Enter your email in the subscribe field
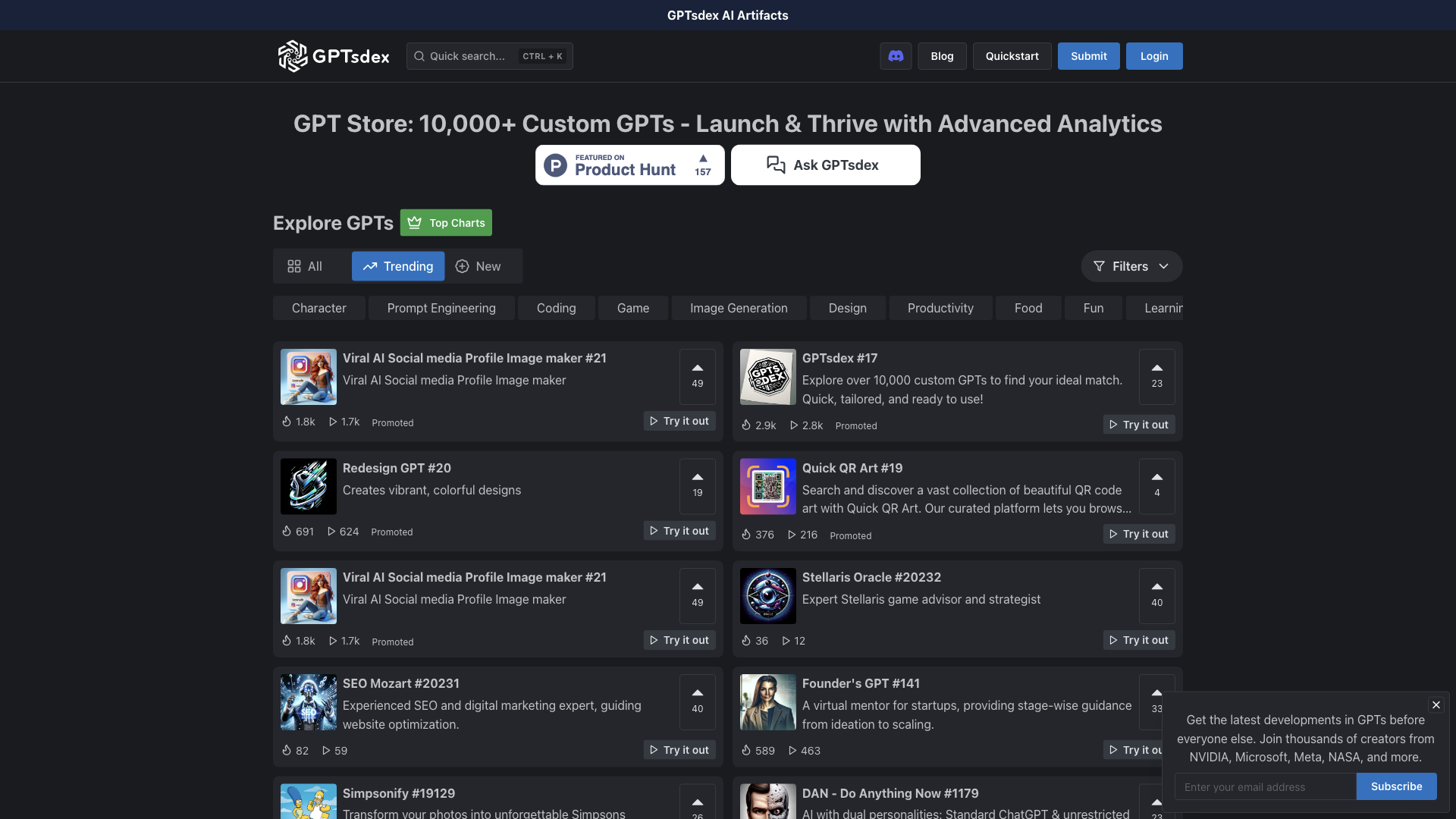Image resolution: width=1456 pixels, height=819 pixels. tap(1264, 786)
